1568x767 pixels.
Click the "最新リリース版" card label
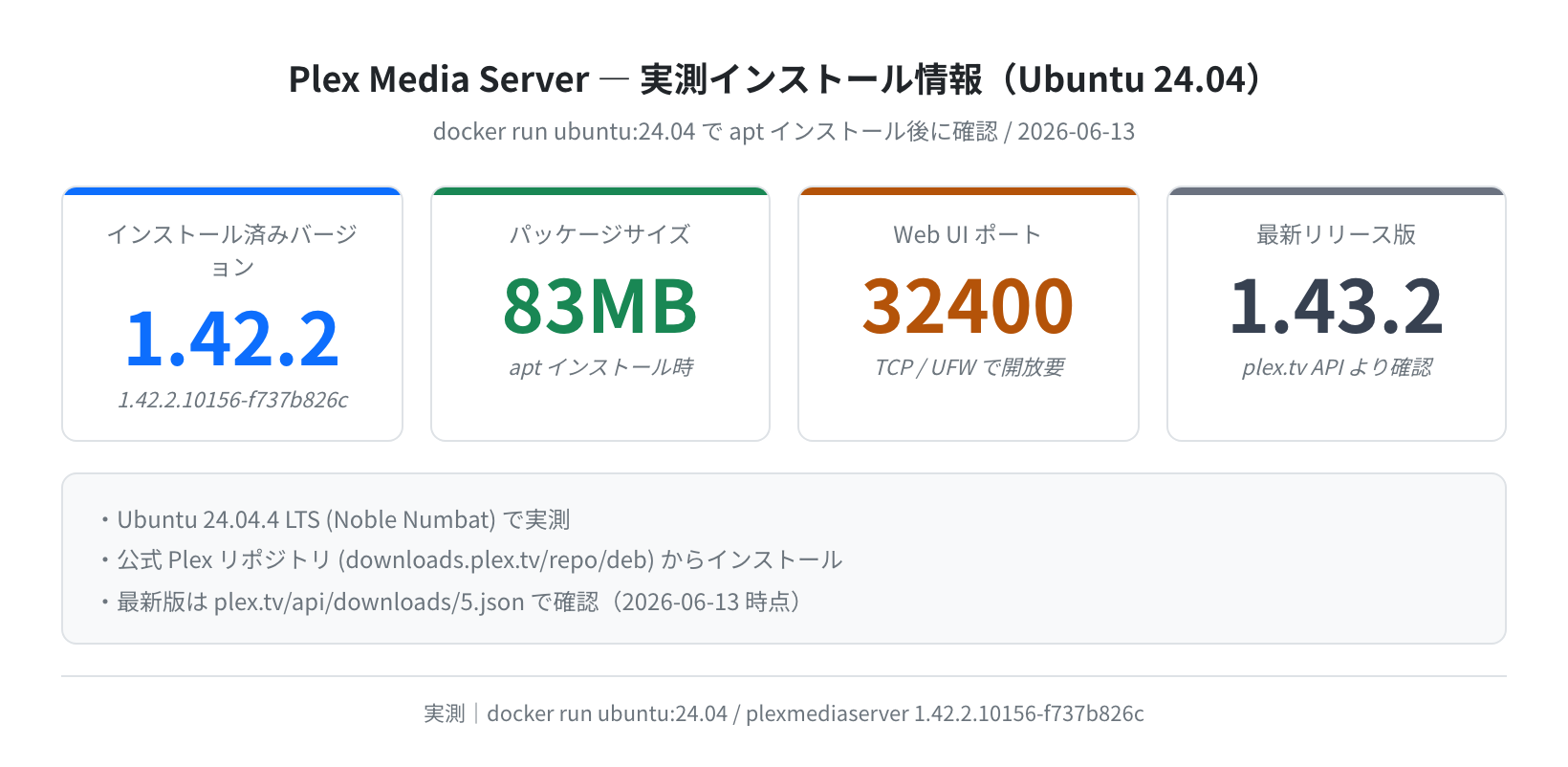tap(1337, 234)
